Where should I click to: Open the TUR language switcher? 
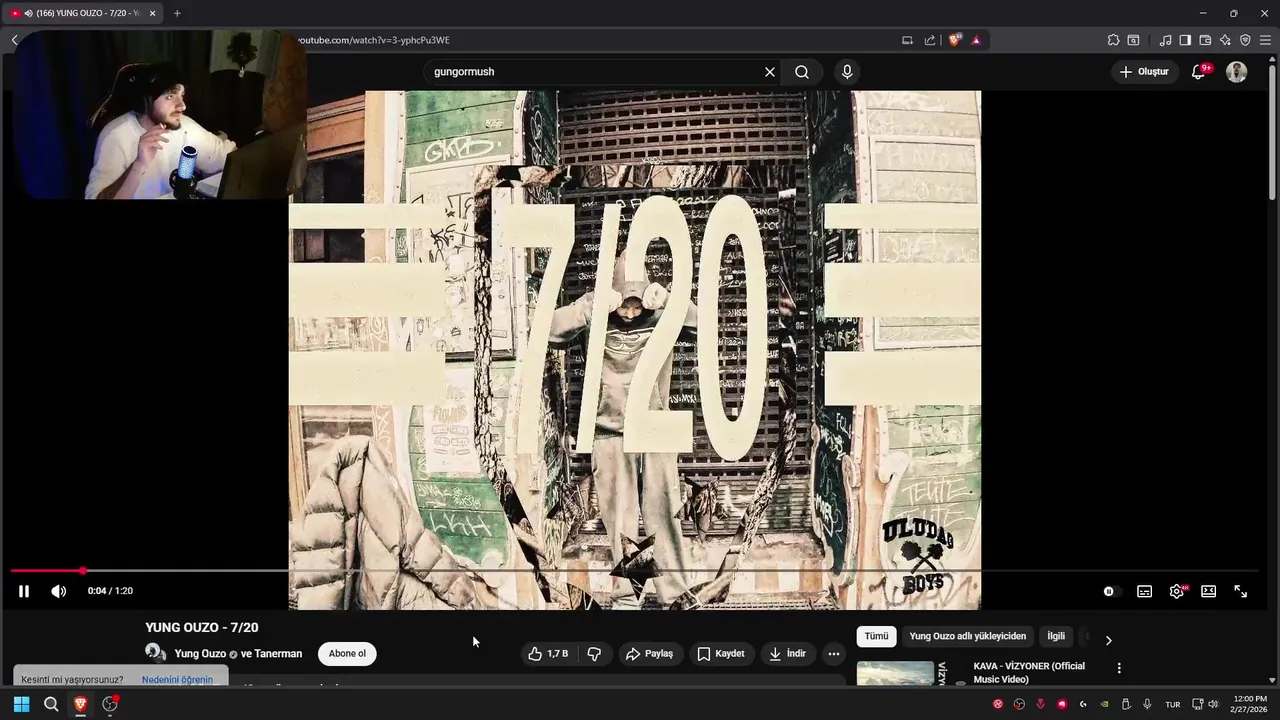(1173, 704)
